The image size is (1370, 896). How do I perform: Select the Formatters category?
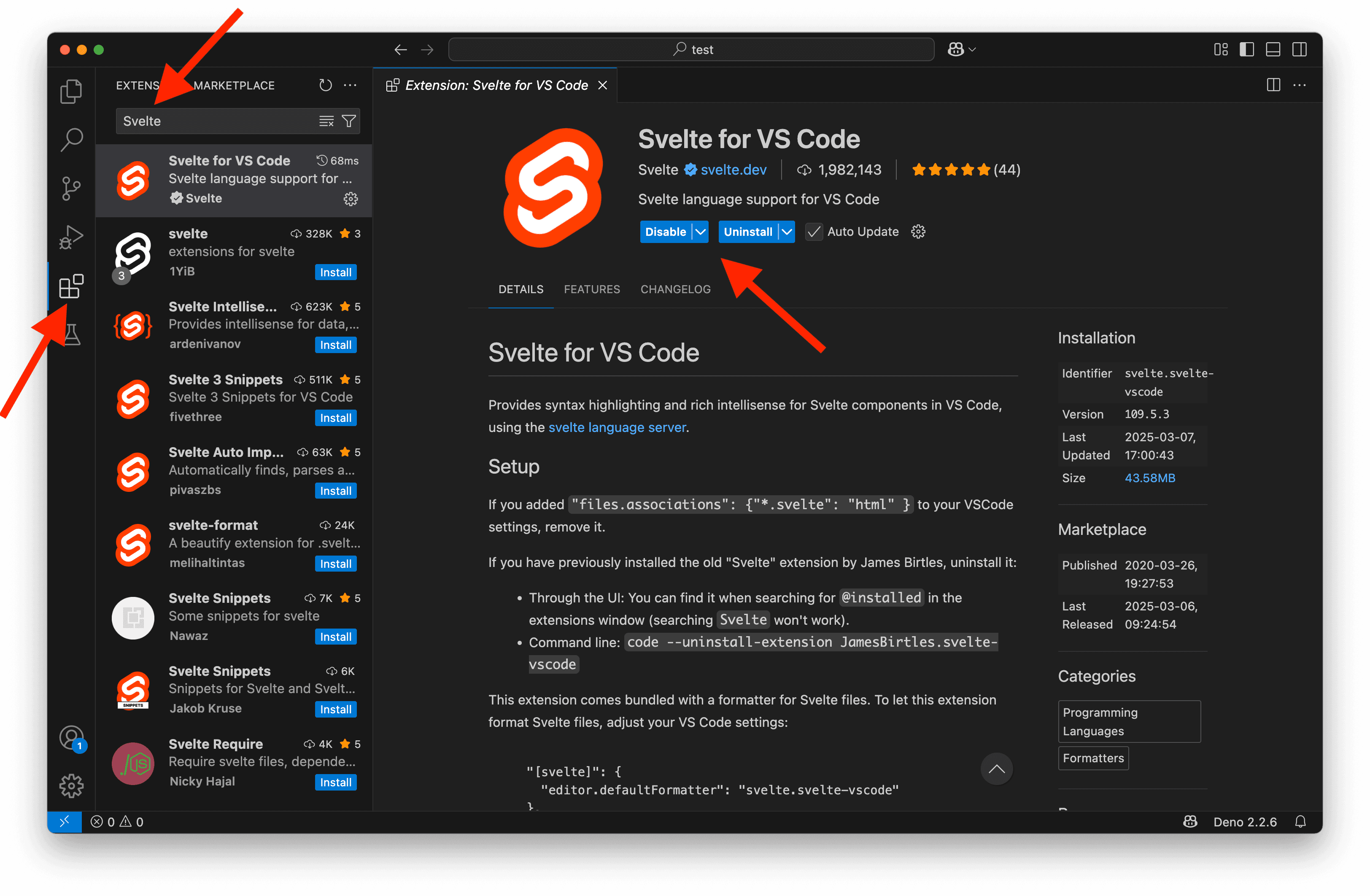click(x=1092, y=758)
